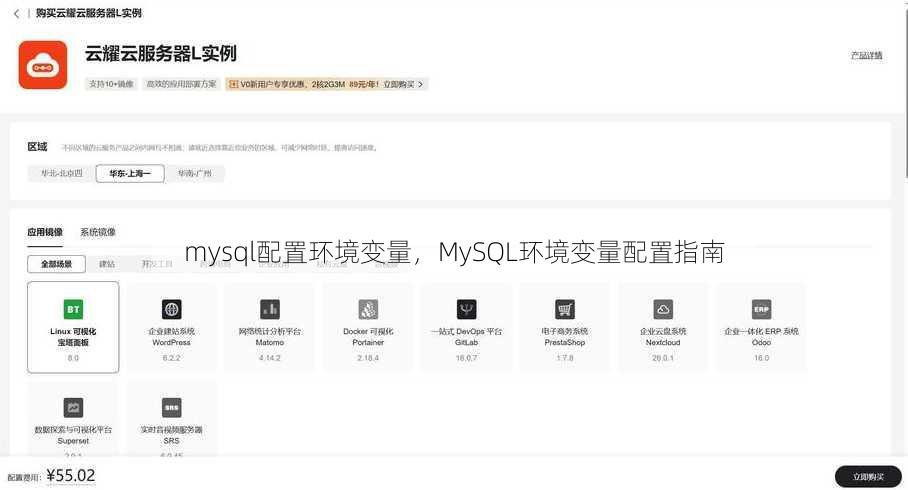Click the page vertical scrollbar
The image size is (908, 490).
(905, 93)
